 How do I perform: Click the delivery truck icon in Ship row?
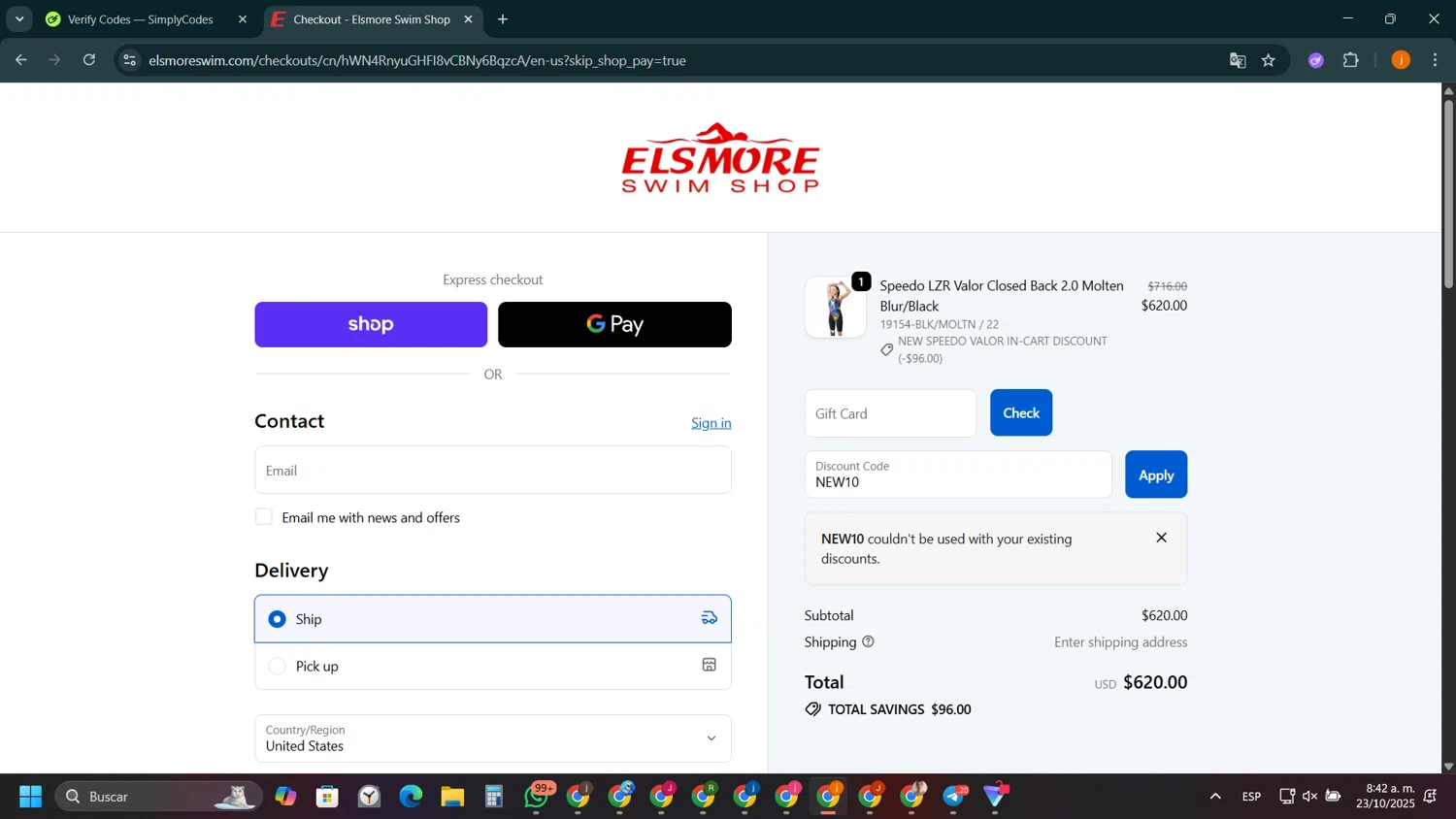[x=710, y=618]
